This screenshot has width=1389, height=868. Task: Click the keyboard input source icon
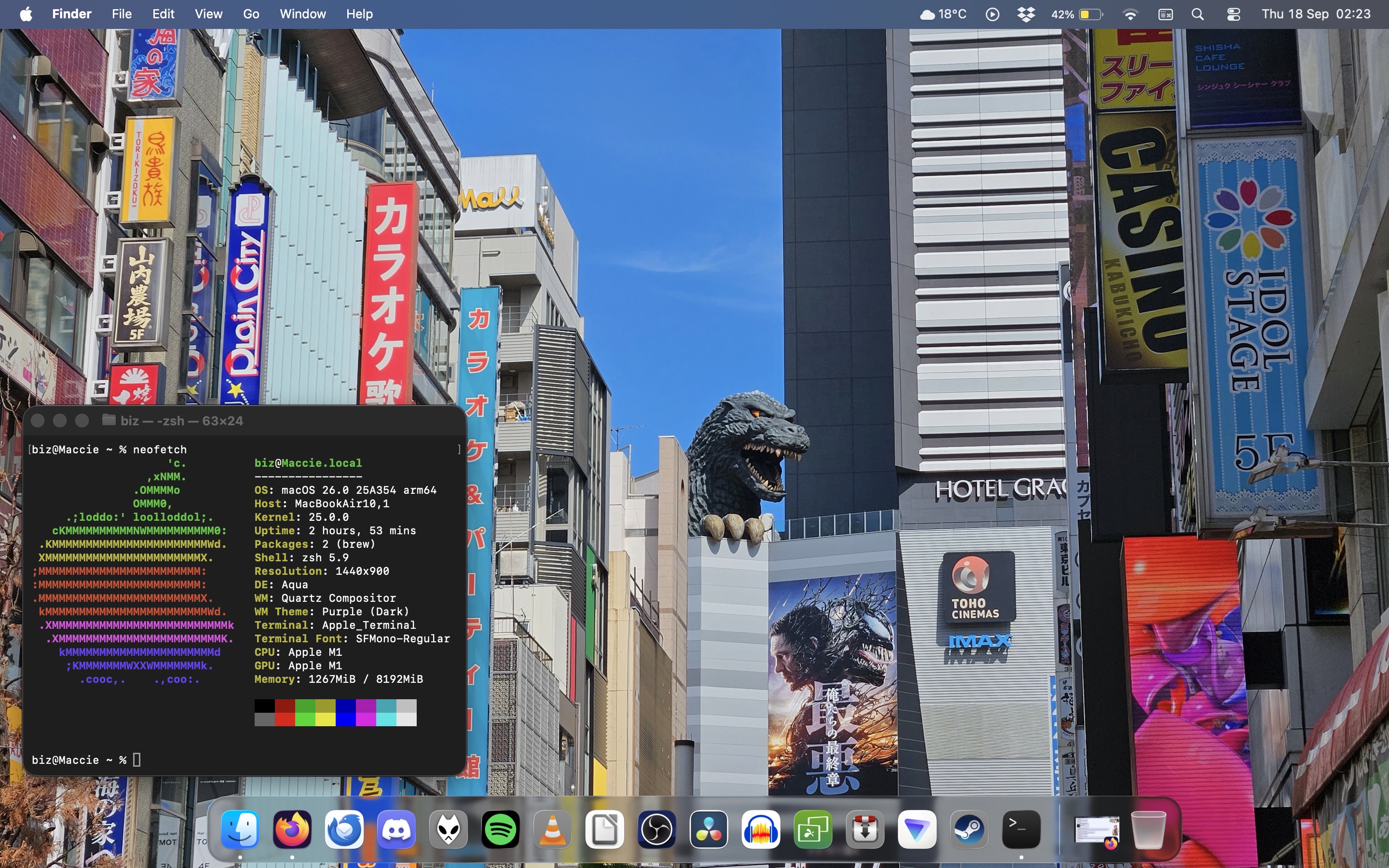[x=1165, y=14]
